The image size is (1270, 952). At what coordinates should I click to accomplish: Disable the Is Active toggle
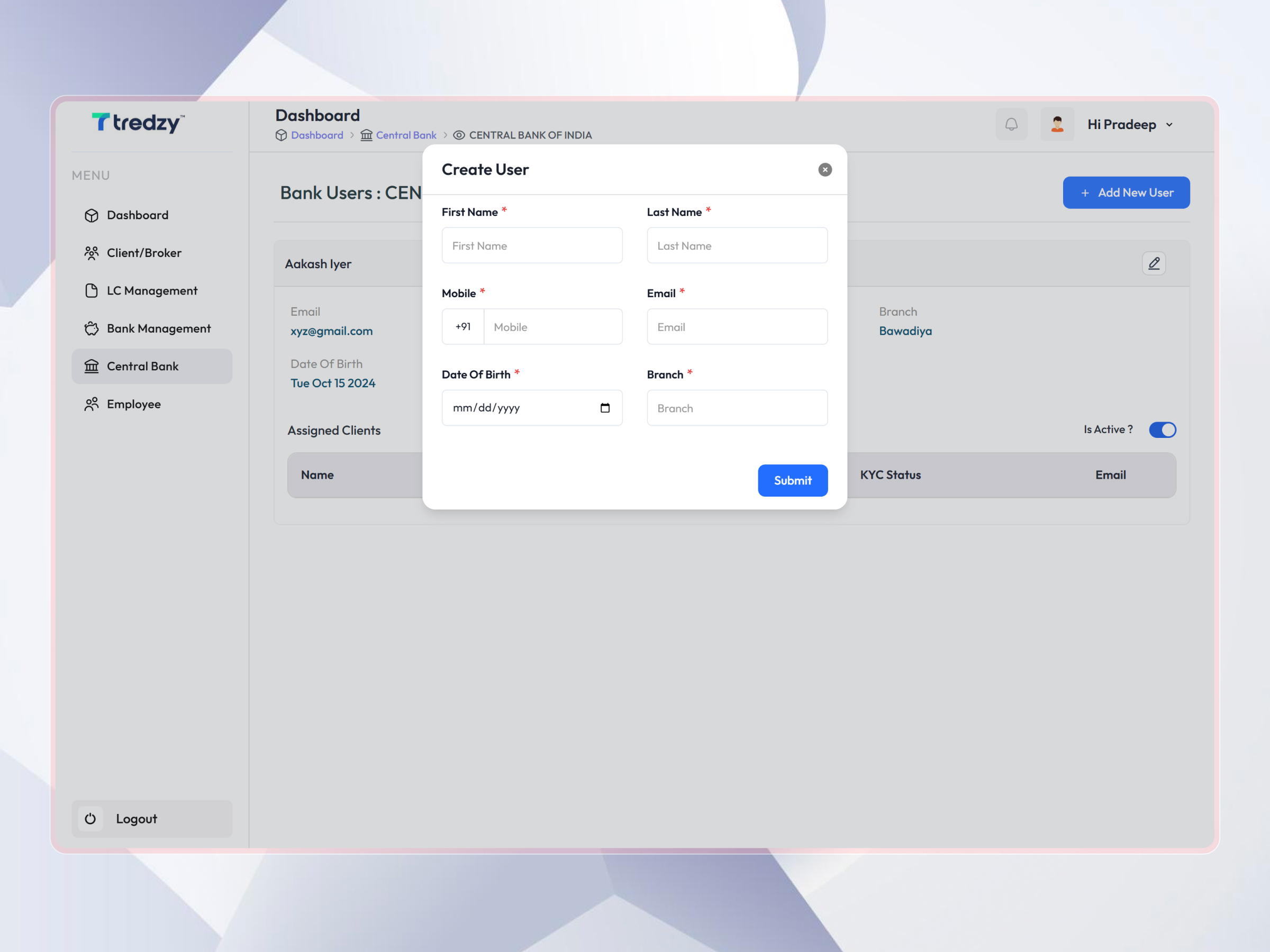(1163, 430)
